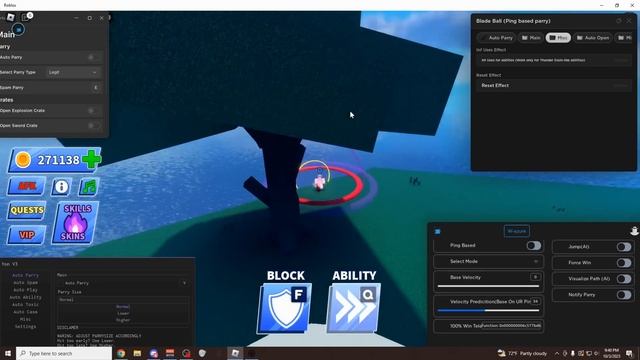Select the Misc tab in Blade Ball panel
This screenshot has width=640, height=360.
click(558, 38)
